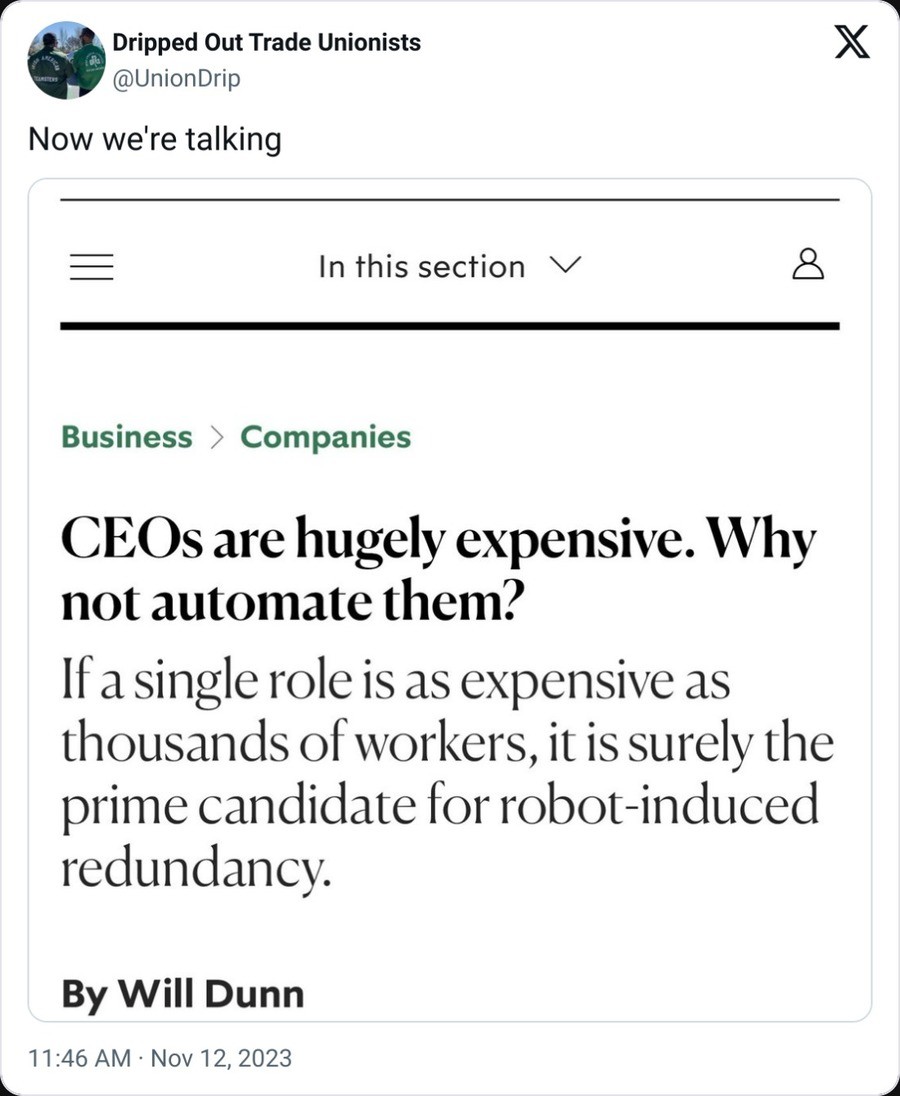Click the X logo in the corner
Image resolution: width=900 pixels, height=1096 pixels.
[851, 44]
